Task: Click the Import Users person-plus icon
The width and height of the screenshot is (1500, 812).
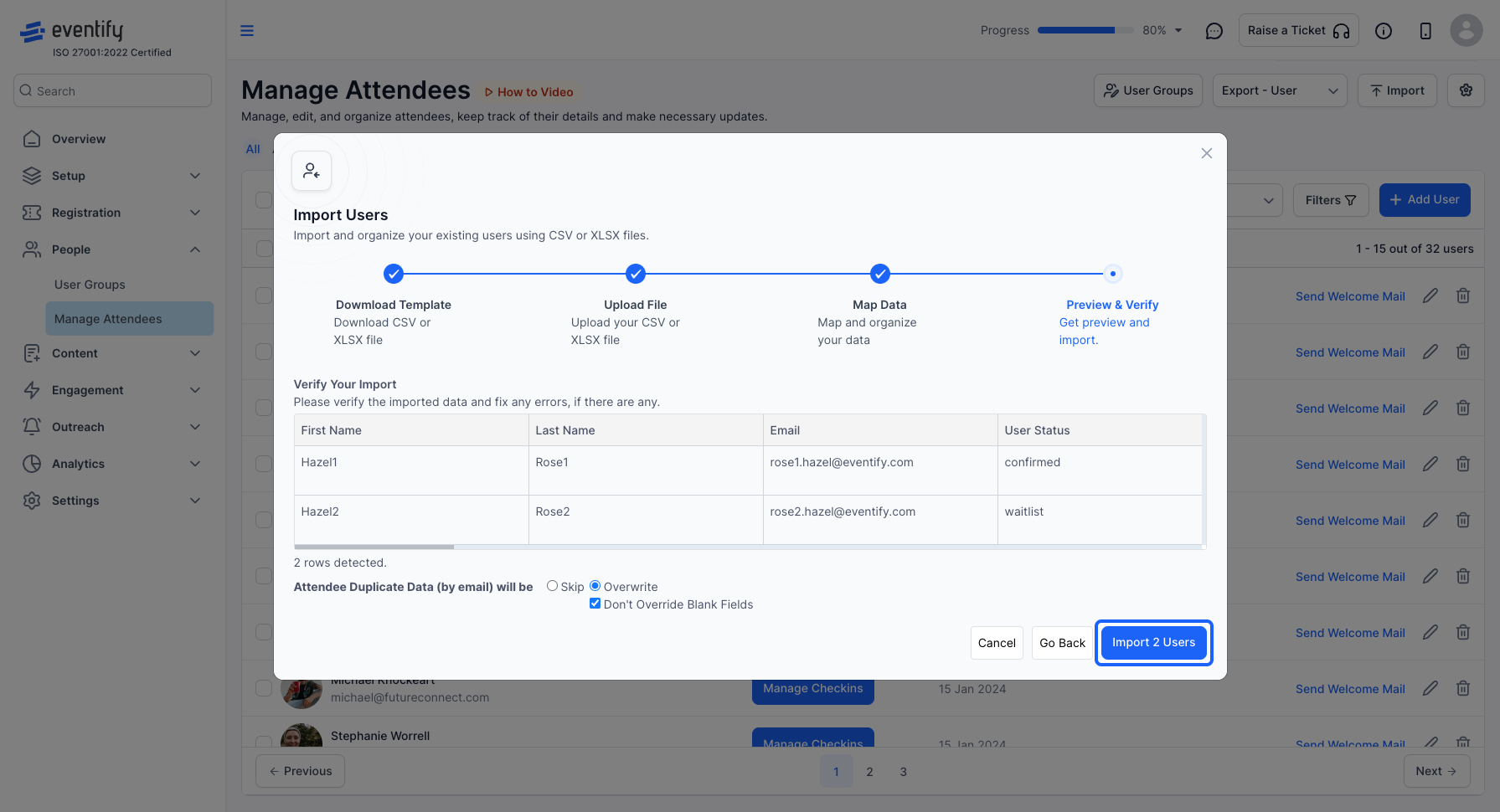Action: coord(312,171)
